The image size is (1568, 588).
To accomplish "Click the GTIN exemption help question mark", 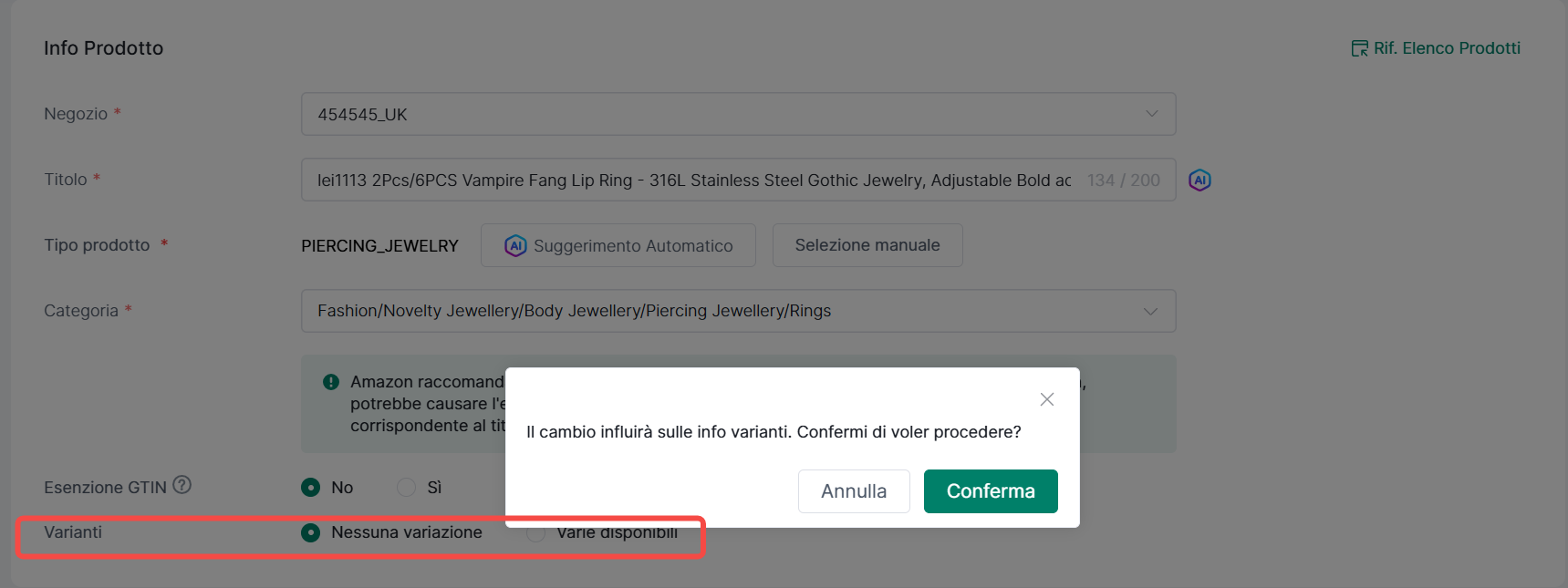I will click(182, 485).
